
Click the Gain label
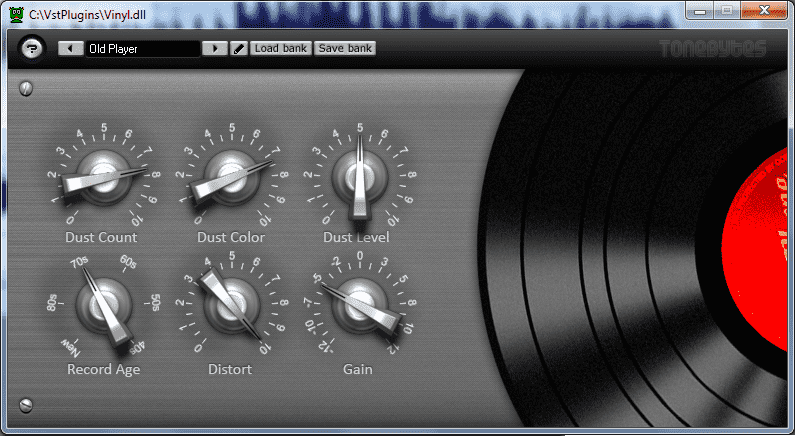coord(357,369)
